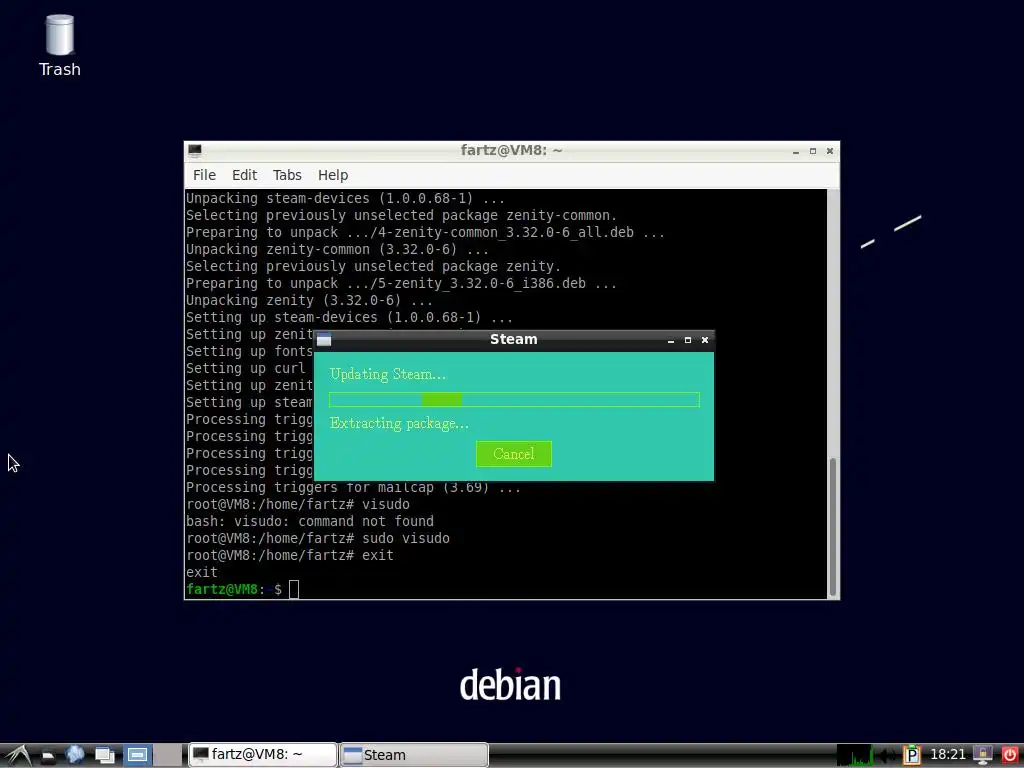
Task: Click the screen lock monitor icon
Action: point(982,756)
